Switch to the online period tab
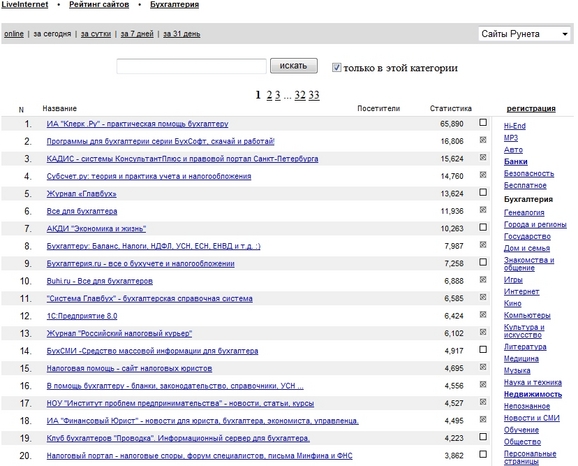Viewport: 578px width, 466px height. click(14, 34)
